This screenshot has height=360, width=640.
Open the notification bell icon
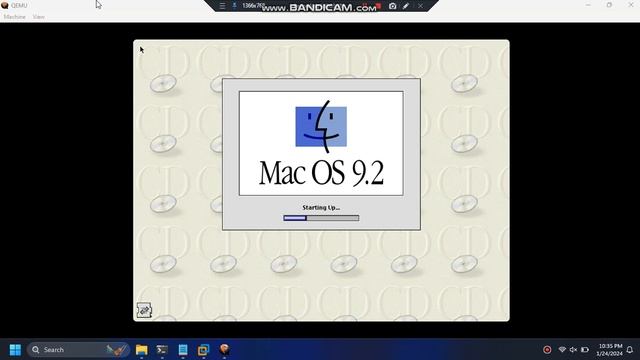(630, 350)
